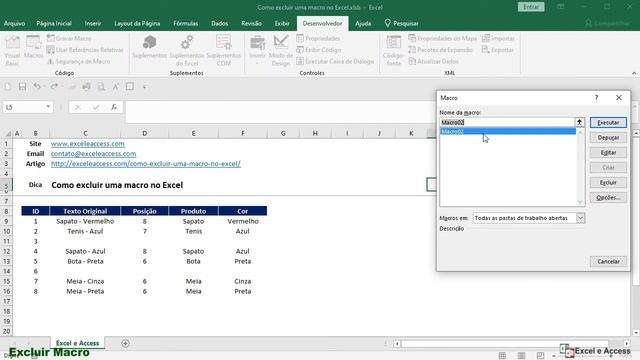Open the Ajuda tab

coord(363,24)
